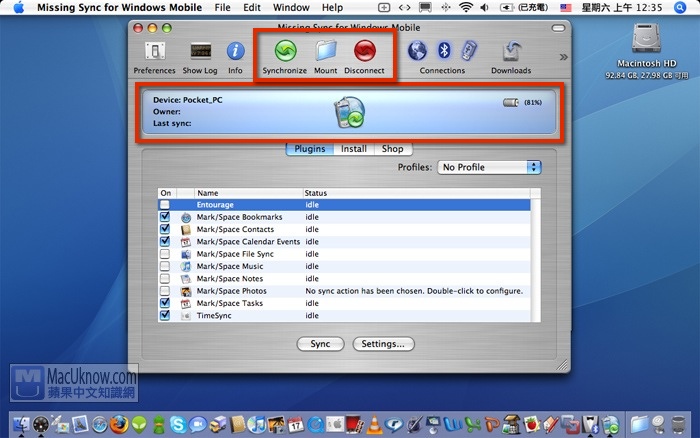The height and width of the screenshot is (438, 700).
Task: Select the Mark/Space Bookmarks row icon
Action: pos(186,217)
